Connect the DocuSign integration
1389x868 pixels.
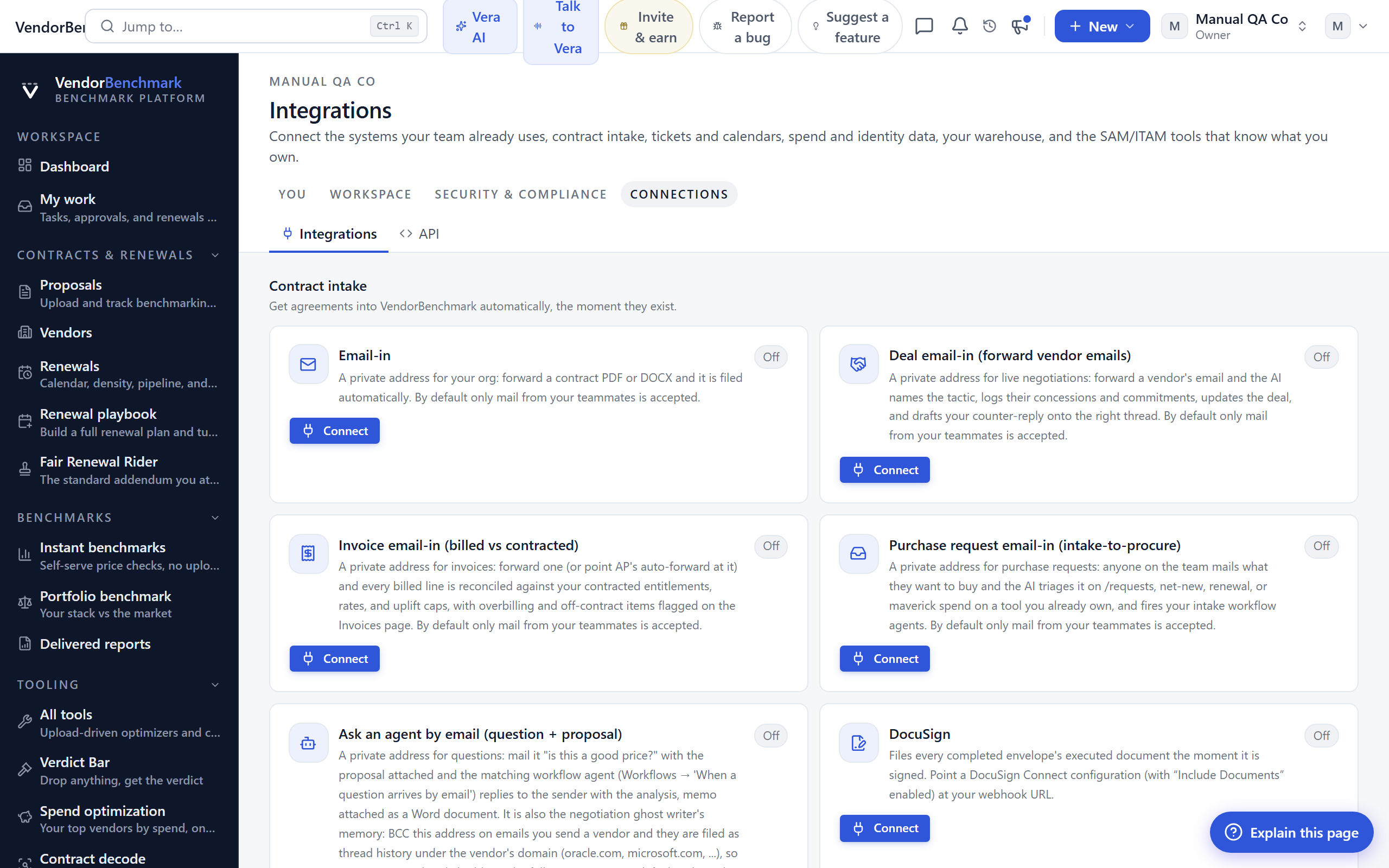point(884,828)
